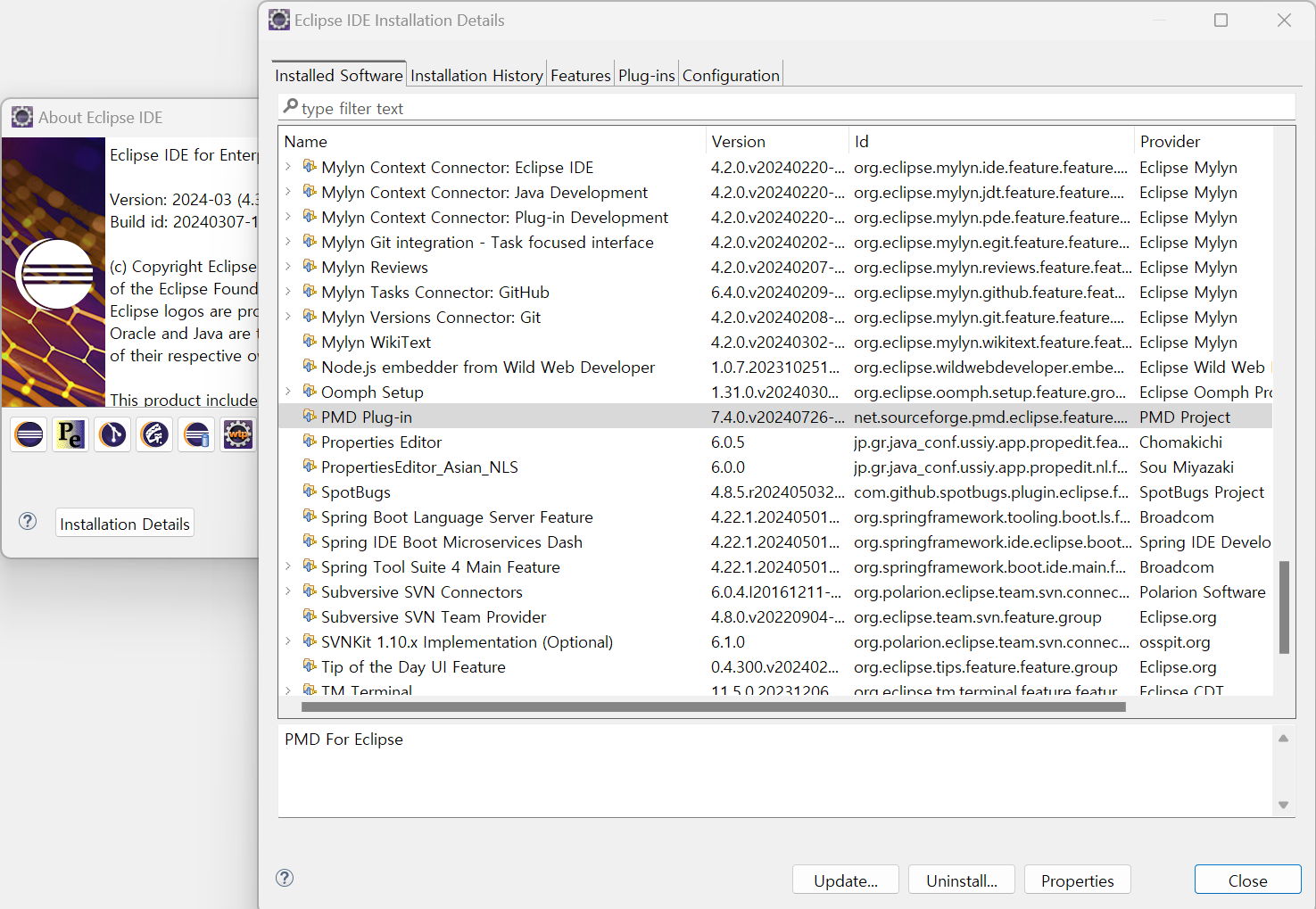Open the Eclipse database tools icon
The image size is (1316, 909).
click(196, 434)
